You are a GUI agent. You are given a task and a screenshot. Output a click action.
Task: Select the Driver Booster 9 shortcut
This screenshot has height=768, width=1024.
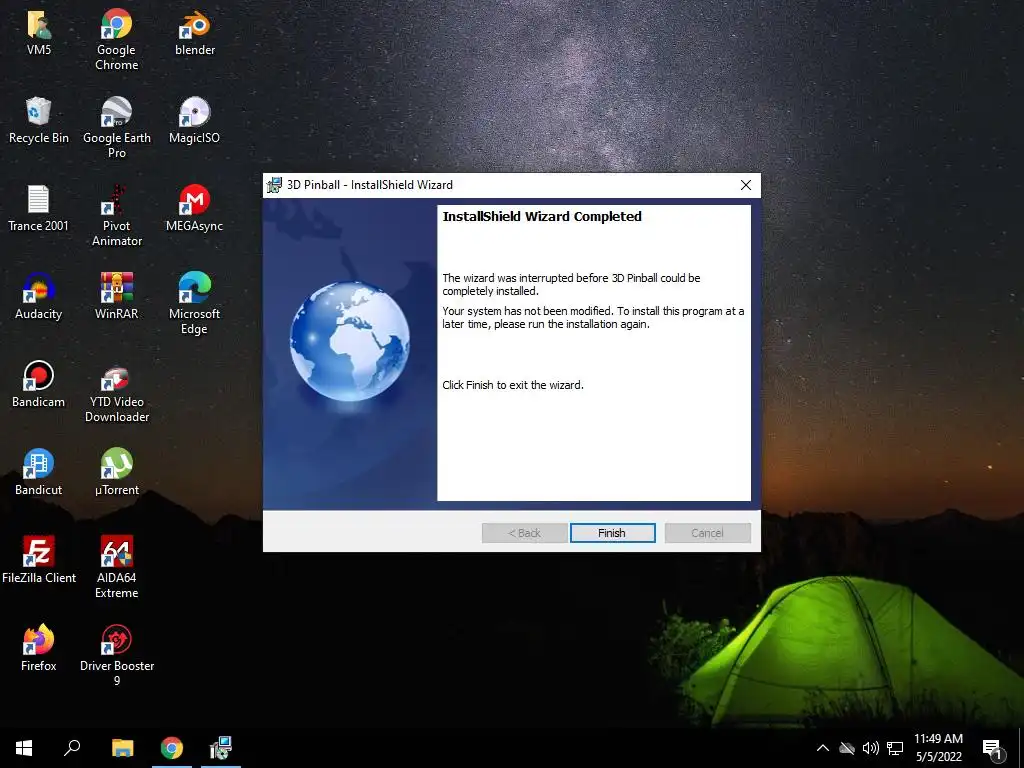pyautogui.click(x=116, y=656)
